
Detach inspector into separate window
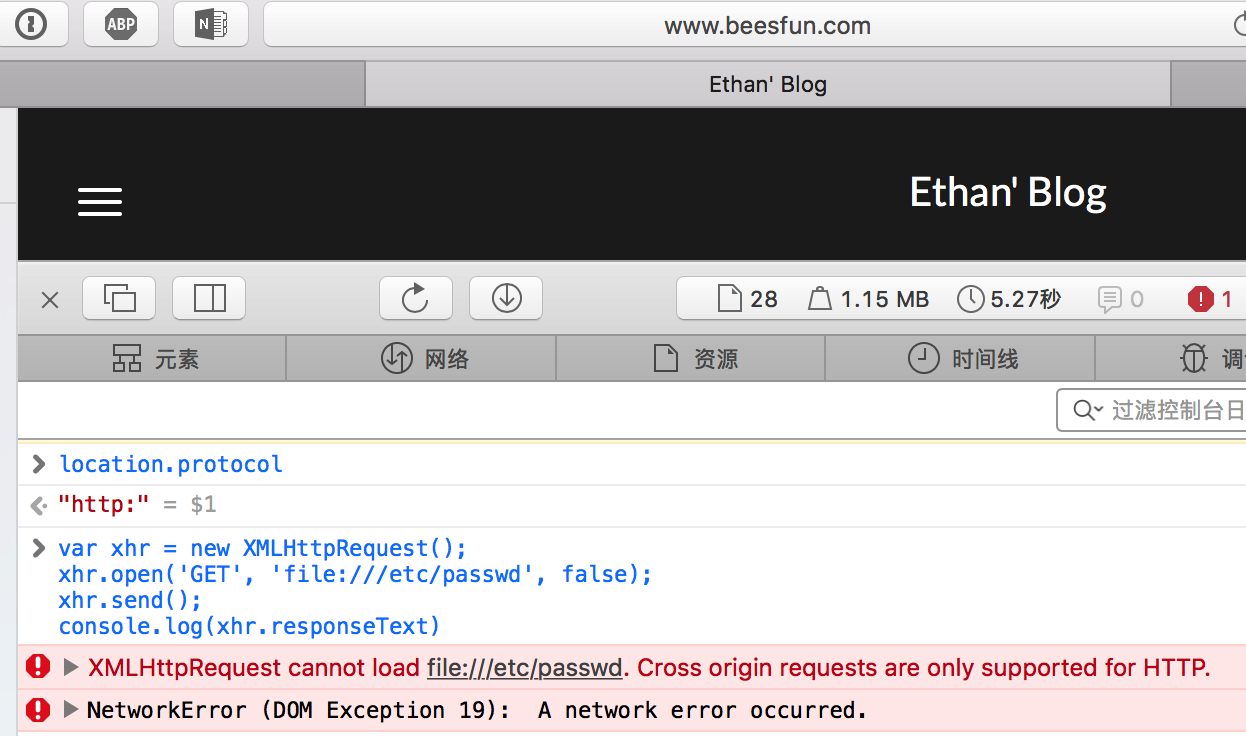click(119, 298)
